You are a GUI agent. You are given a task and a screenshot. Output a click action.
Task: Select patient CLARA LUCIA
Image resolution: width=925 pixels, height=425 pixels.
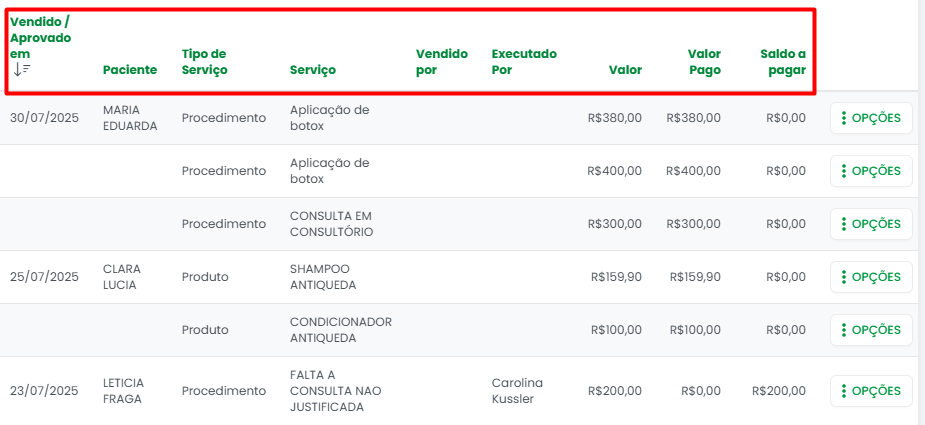coord(122,277)
